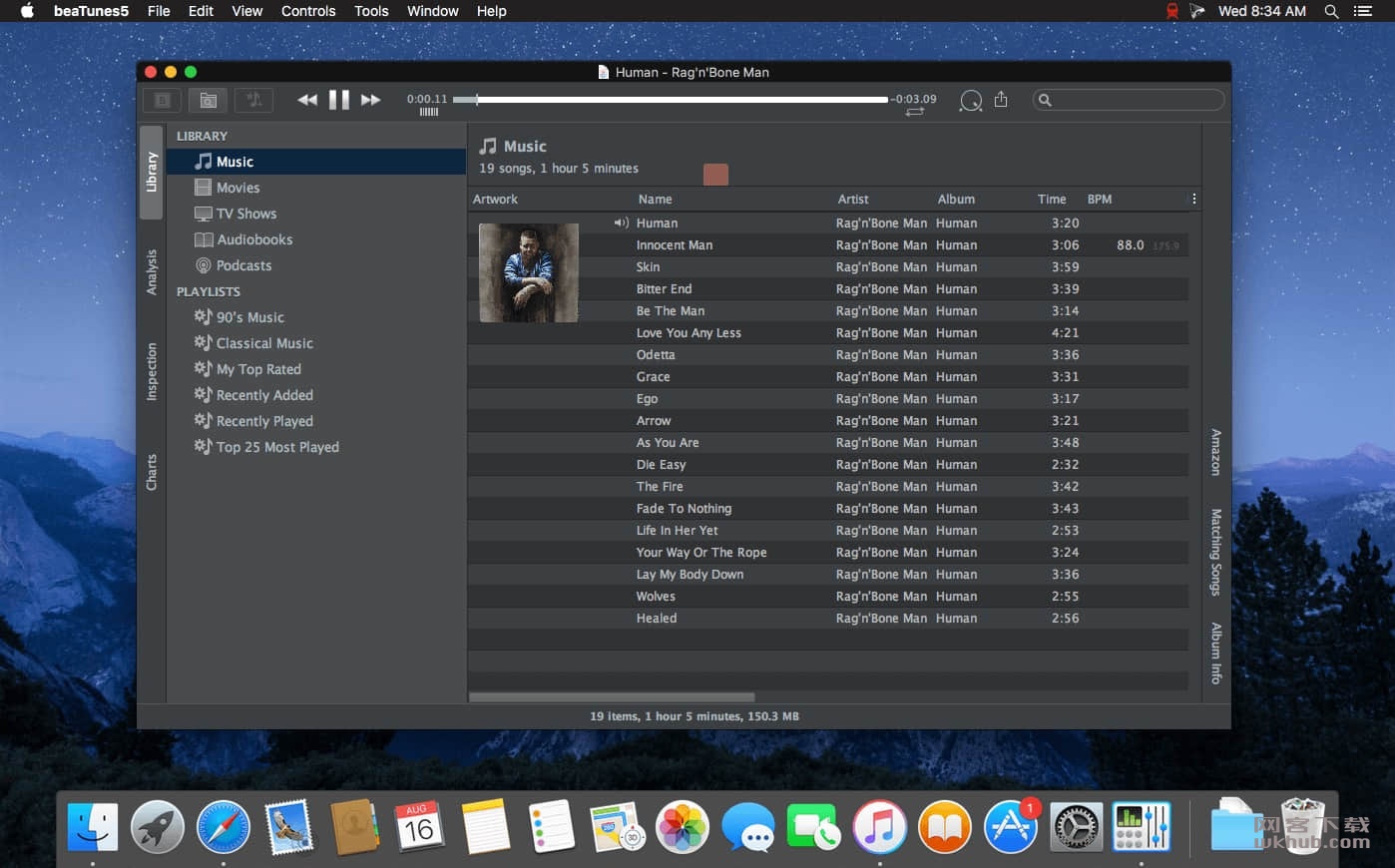Click the music note toolbar button

pyautogui.click(x=253, y=100)
